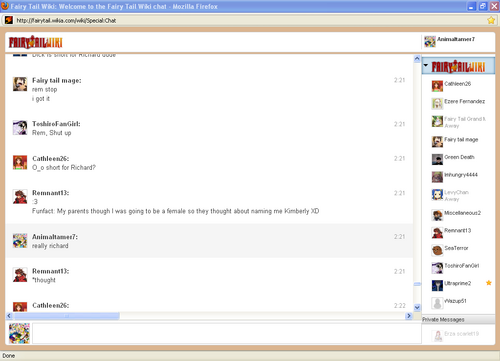
Task: Click the gold star next to Ultraprime2
Action: coord(489,283)
